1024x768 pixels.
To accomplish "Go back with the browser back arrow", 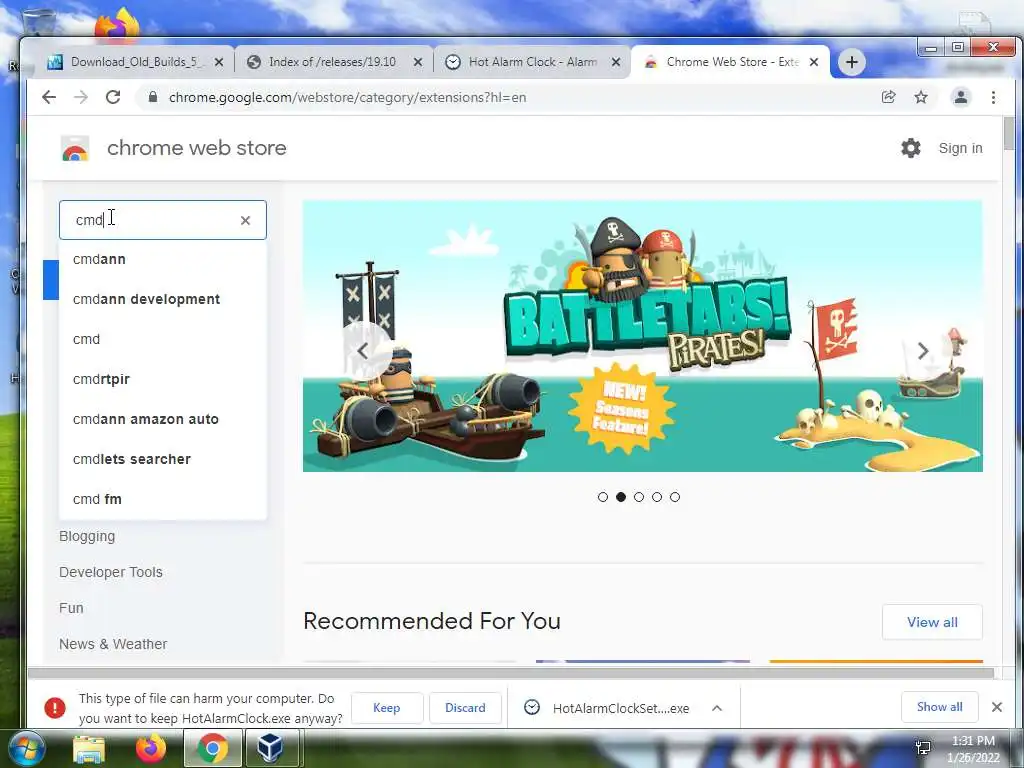I will point(49,97).
